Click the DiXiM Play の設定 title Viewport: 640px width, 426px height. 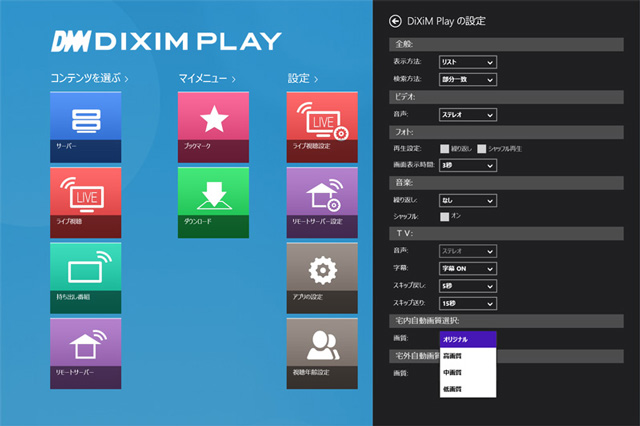[x=446, y=21]
